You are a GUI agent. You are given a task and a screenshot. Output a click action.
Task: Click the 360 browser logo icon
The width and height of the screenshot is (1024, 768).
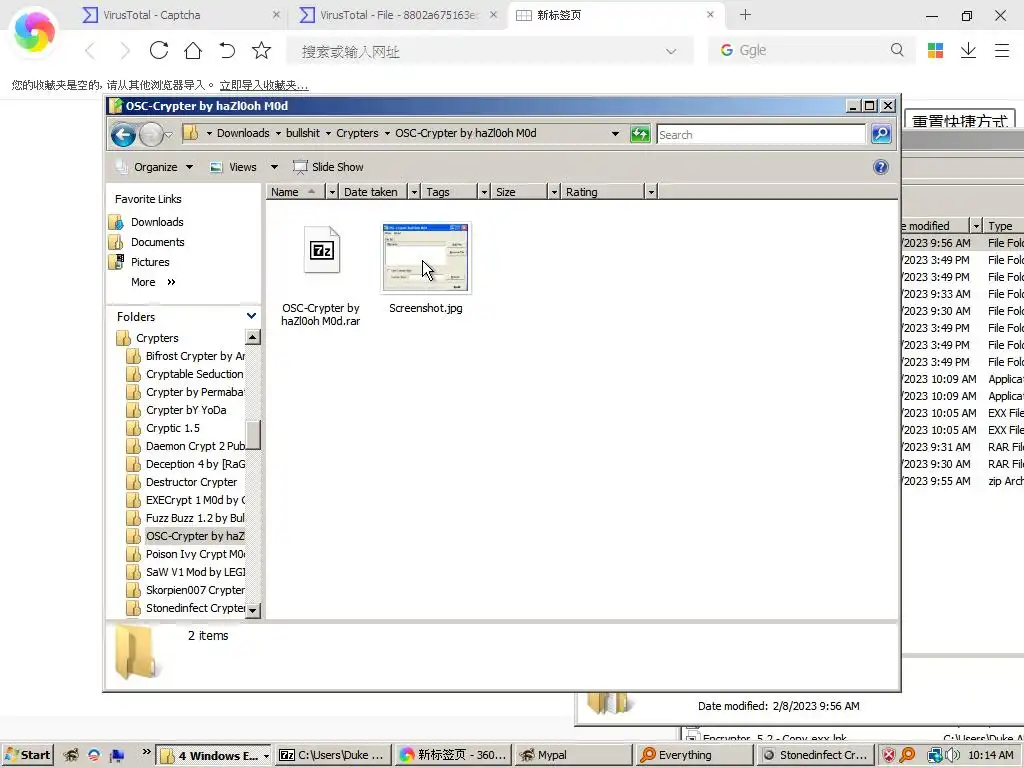pyautogui.click(x=34, y=31)
